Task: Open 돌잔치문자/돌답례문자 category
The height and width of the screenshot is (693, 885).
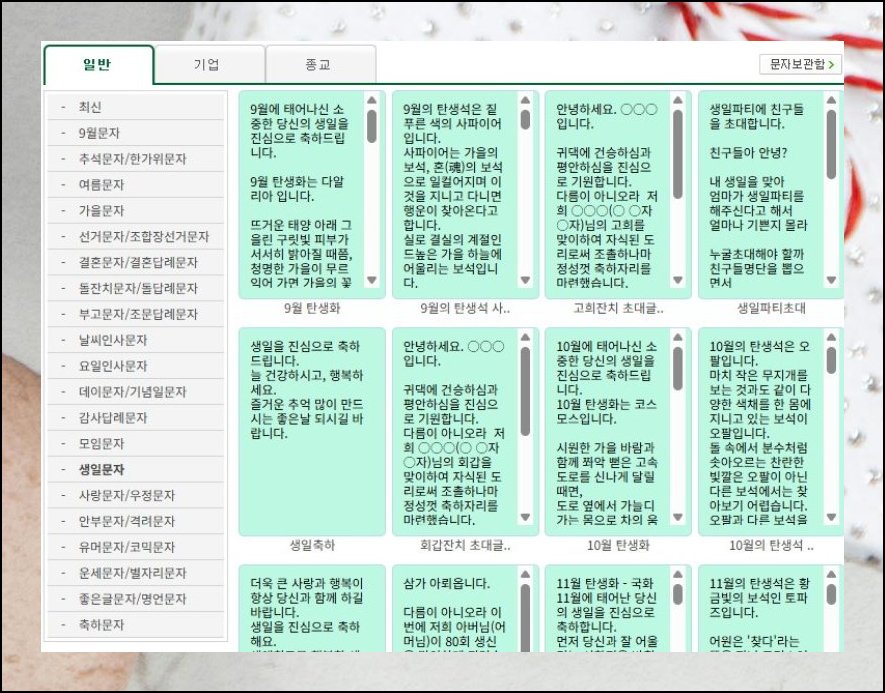Action: pyautogui.click(x=135, y=288)
